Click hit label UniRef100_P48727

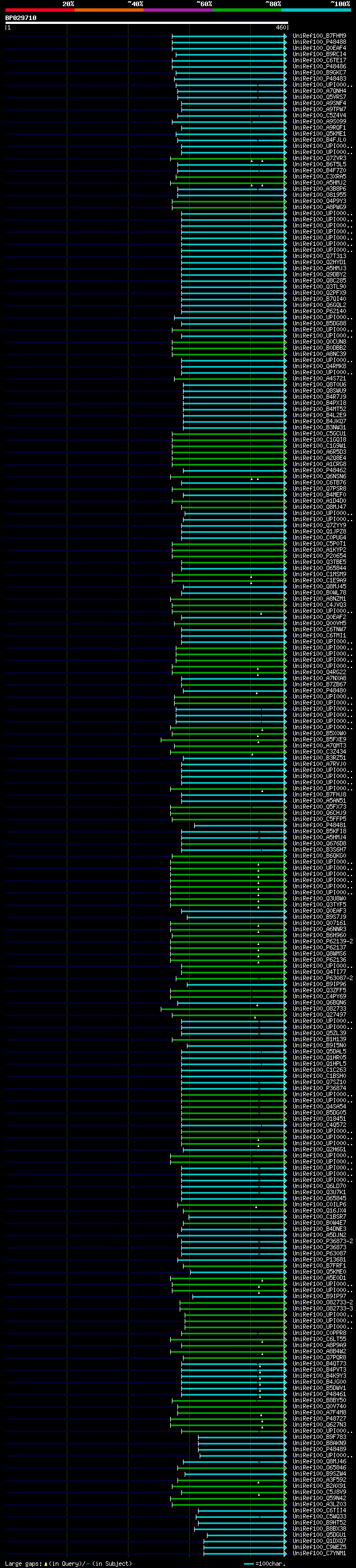[319, 1418]
